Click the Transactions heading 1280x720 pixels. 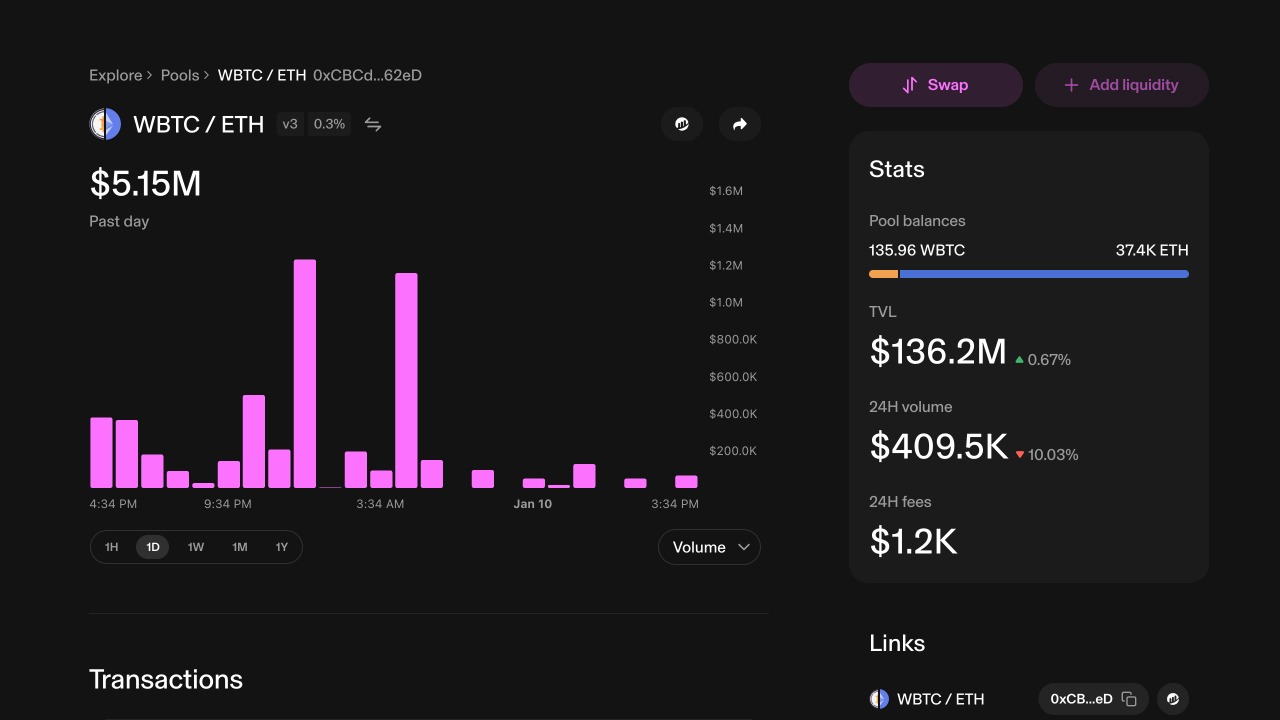(x=166, y=680)
